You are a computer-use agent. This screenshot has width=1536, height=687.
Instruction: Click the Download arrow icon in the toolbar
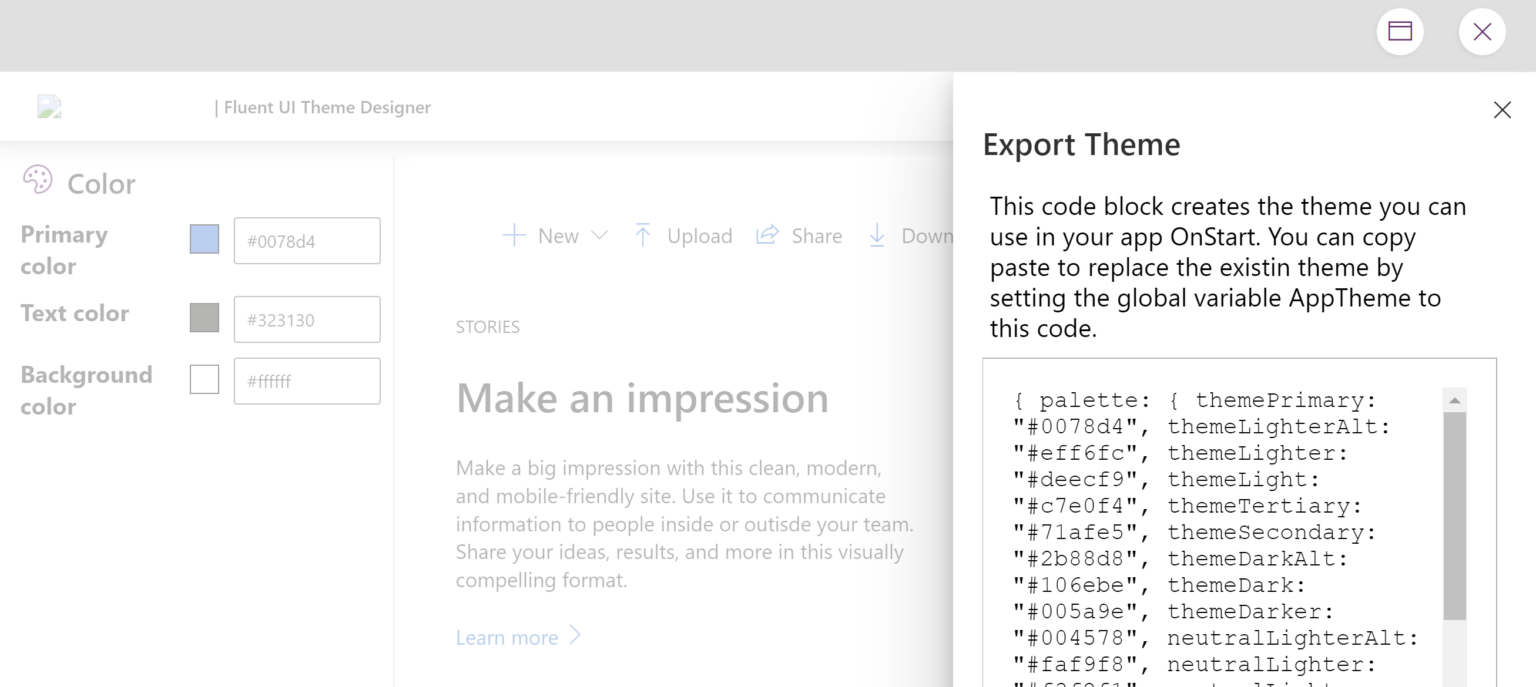pos(877,237)
